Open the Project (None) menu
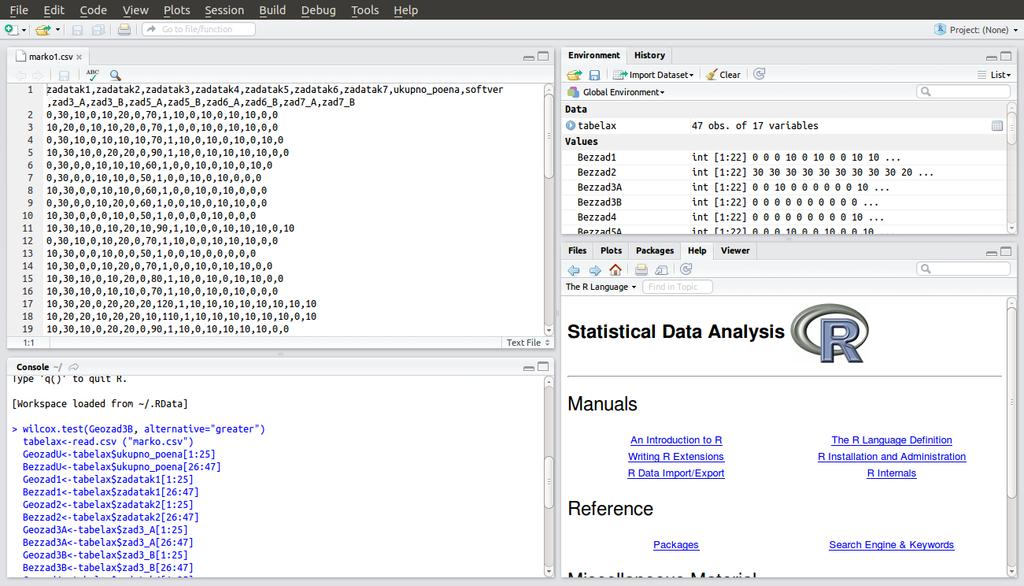Viewport: 1024px width, 586px height. (976, 29)
